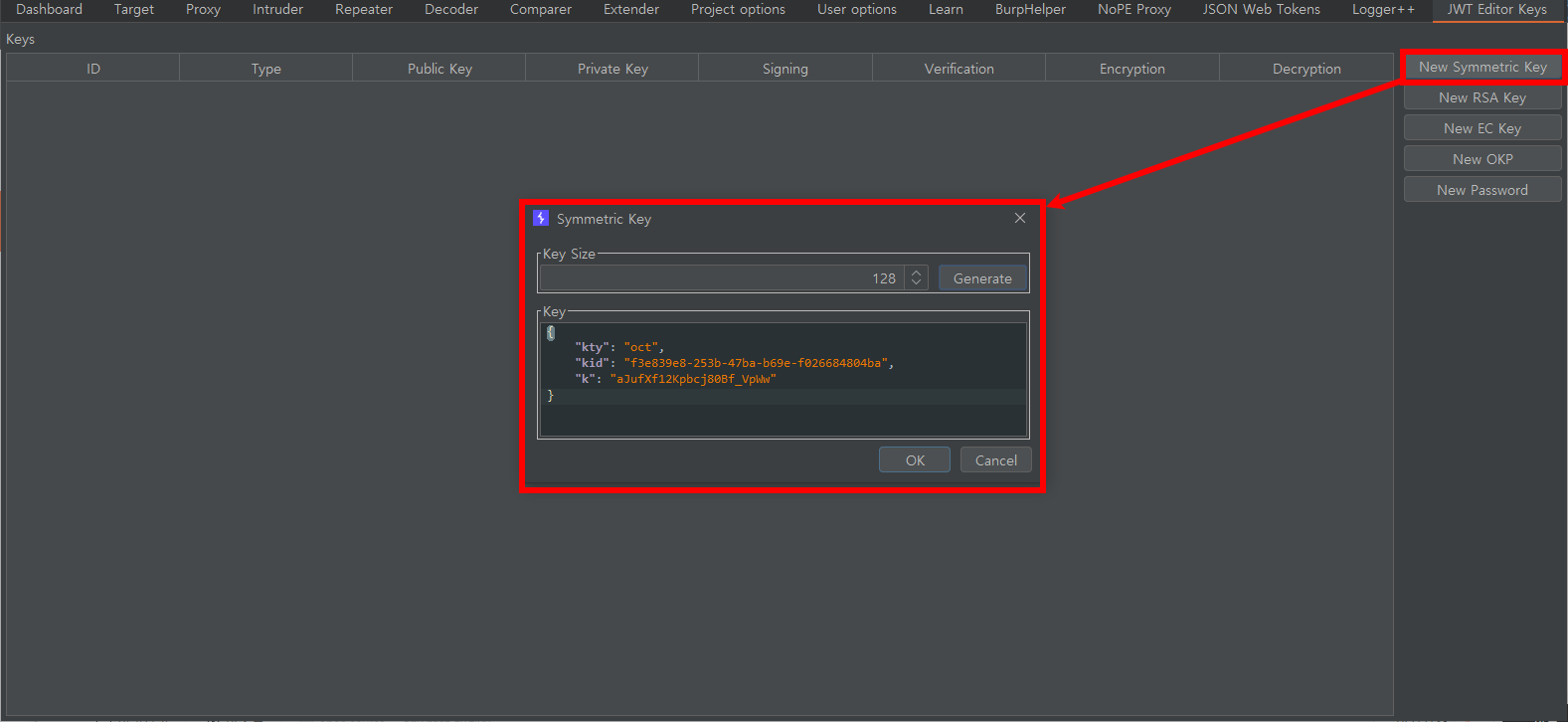Click the New OKP button
Screen dimensions: 1568x722
tap(1482, 159)
